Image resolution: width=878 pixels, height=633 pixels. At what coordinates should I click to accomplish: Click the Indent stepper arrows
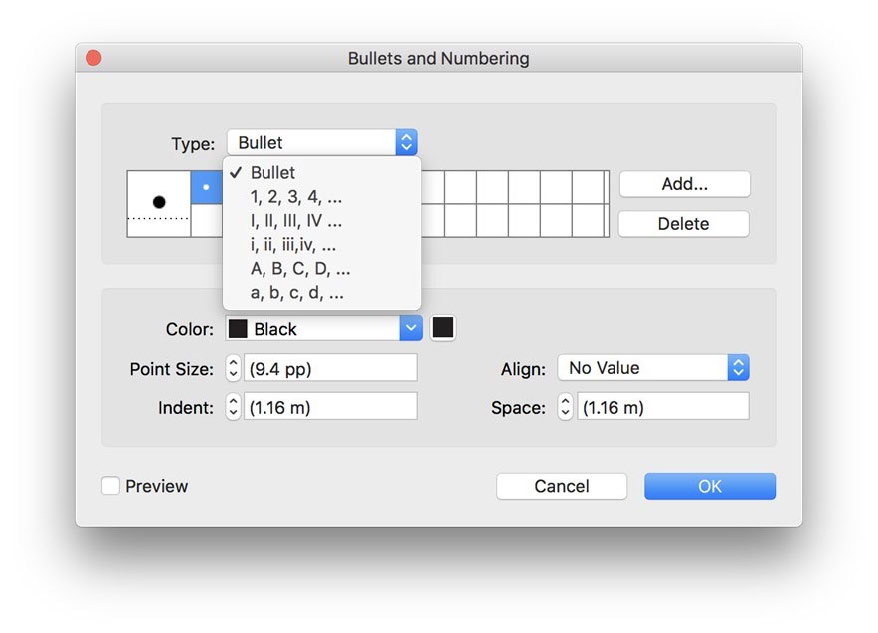pyautogui.click(x=233, y=407)
